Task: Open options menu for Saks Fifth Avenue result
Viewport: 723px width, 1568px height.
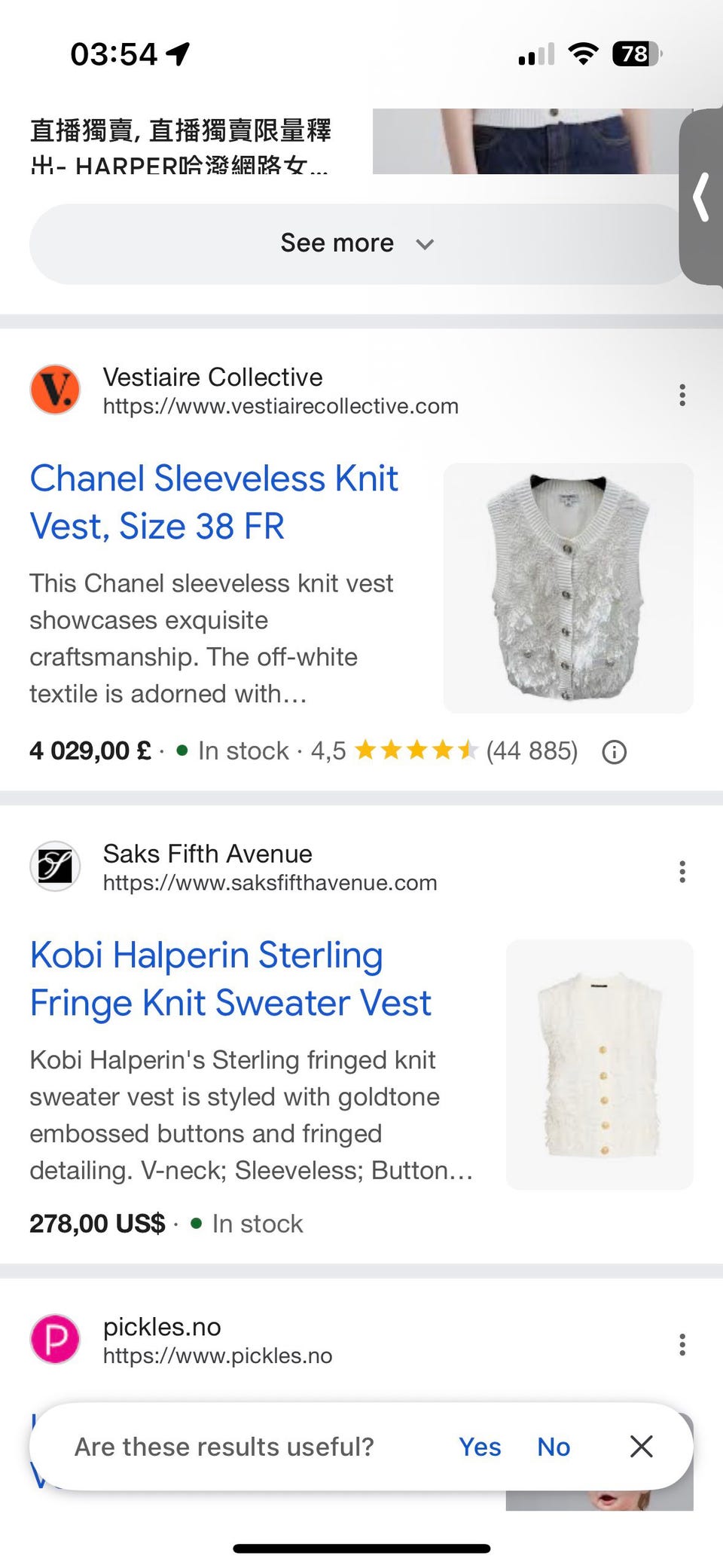Action: 682,872
